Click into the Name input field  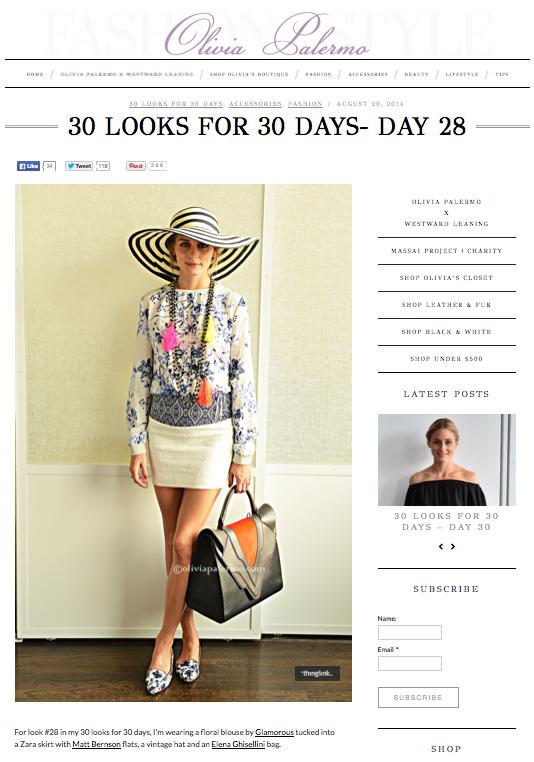coord(410,632)
